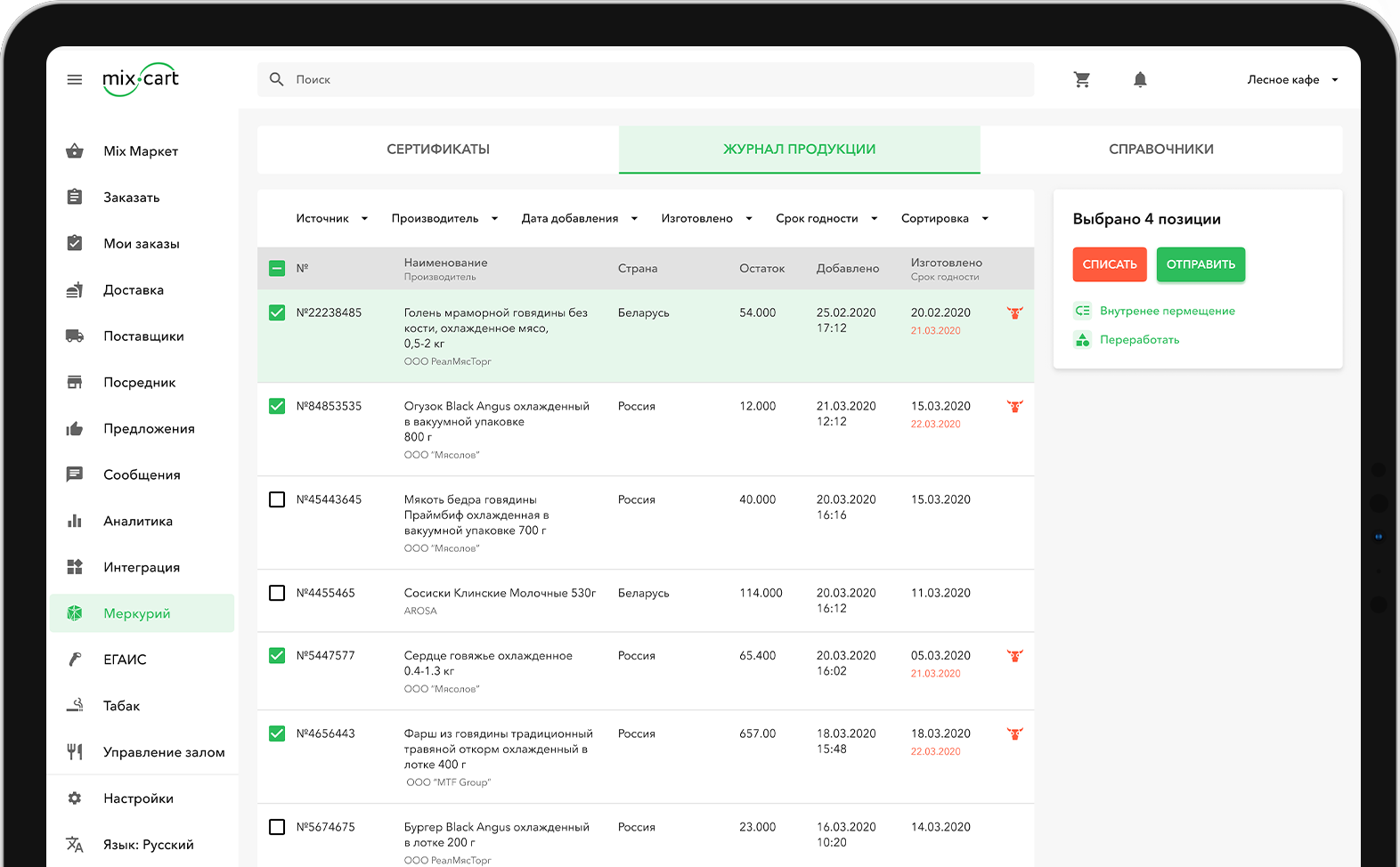Click the Аналитика bar chart icon
The width and height of the screenshot is (1400, 867).
pos(75,521)
